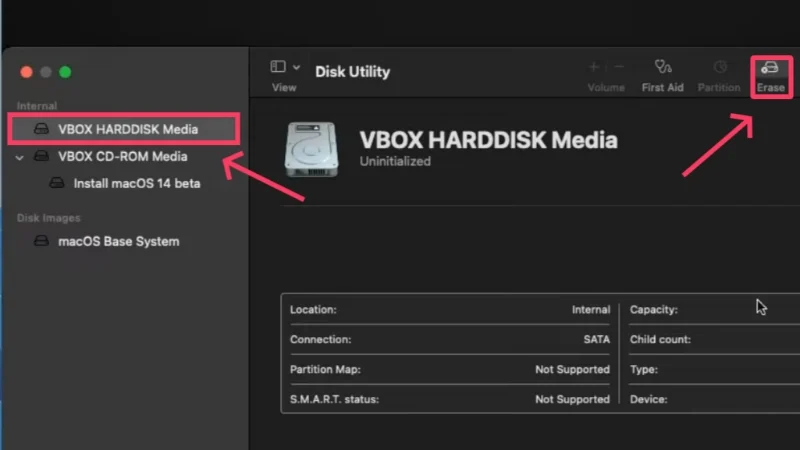Click the Internal location value
The height and width of the screenshot is (450, 800).
[591, 310]
